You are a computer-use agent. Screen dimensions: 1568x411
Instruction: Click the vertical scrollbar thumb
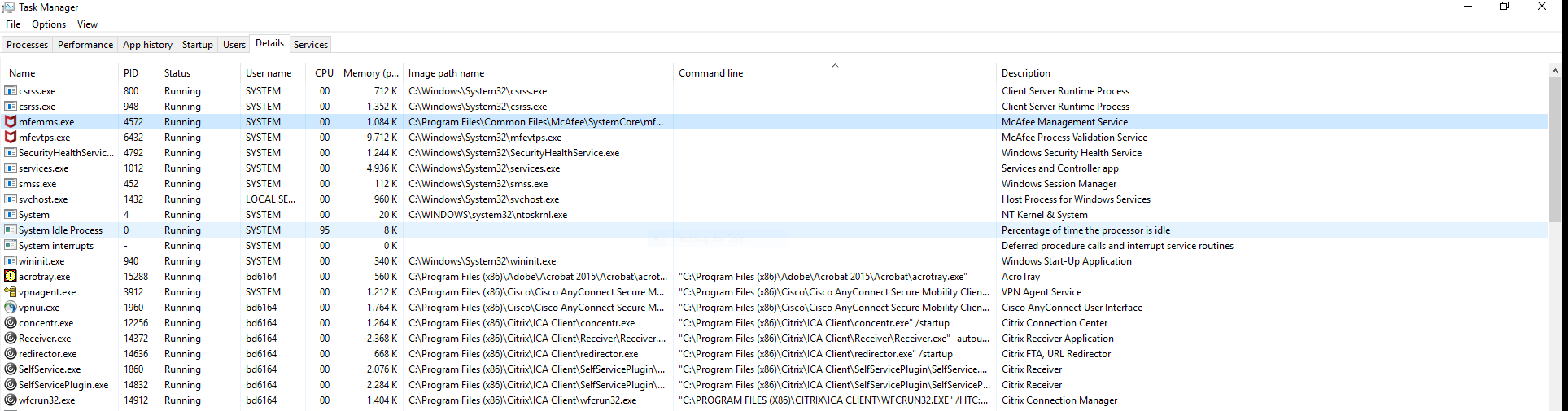pyautogui.click(x=1556, y=148)
